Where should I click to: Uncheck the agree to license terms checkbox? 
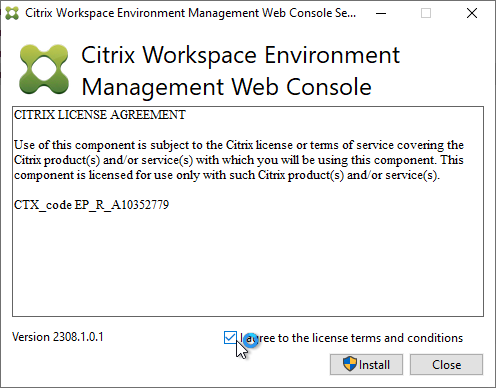pos(230,338)
